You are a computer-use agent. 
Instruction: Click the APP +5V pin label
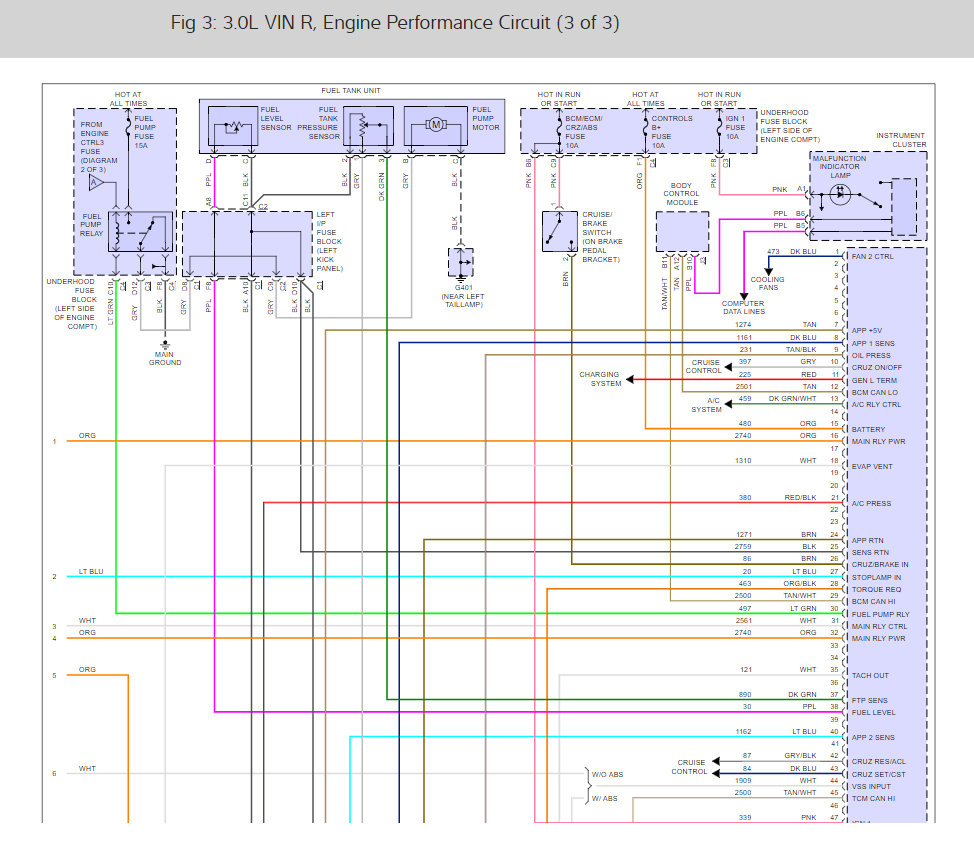(867, 330)
